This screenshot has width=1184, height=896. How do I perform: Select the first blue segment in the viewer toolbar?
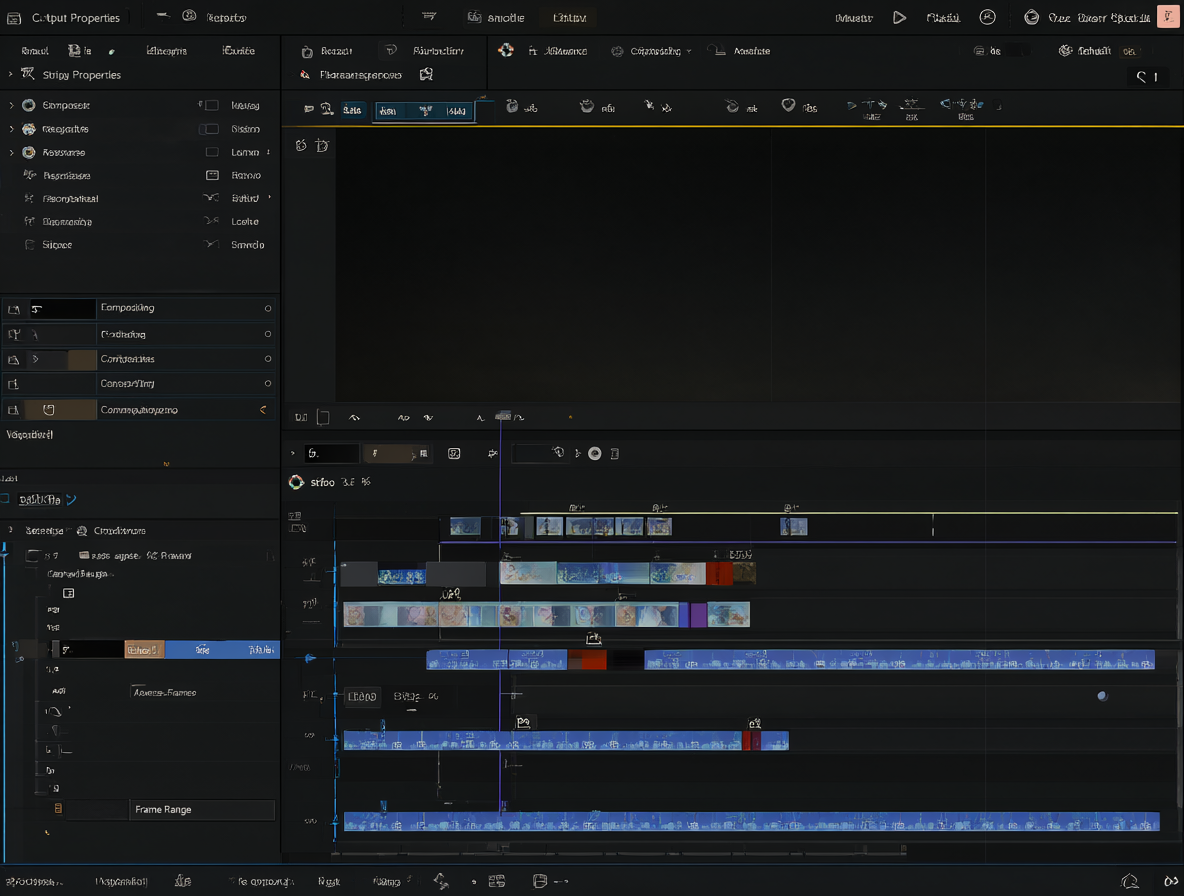(x=351, y=110)
